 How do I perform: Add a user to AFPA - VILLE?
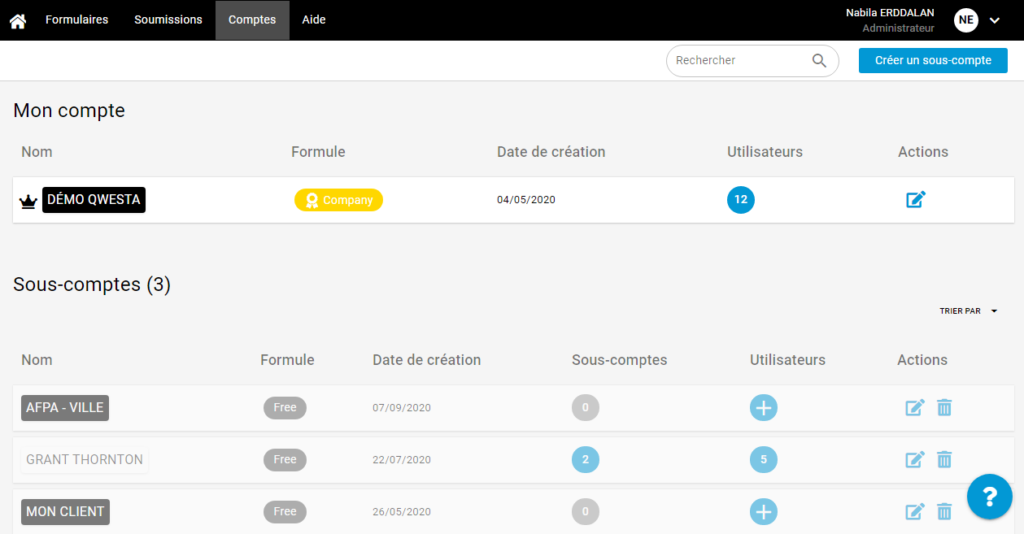(x=763, y=407)
